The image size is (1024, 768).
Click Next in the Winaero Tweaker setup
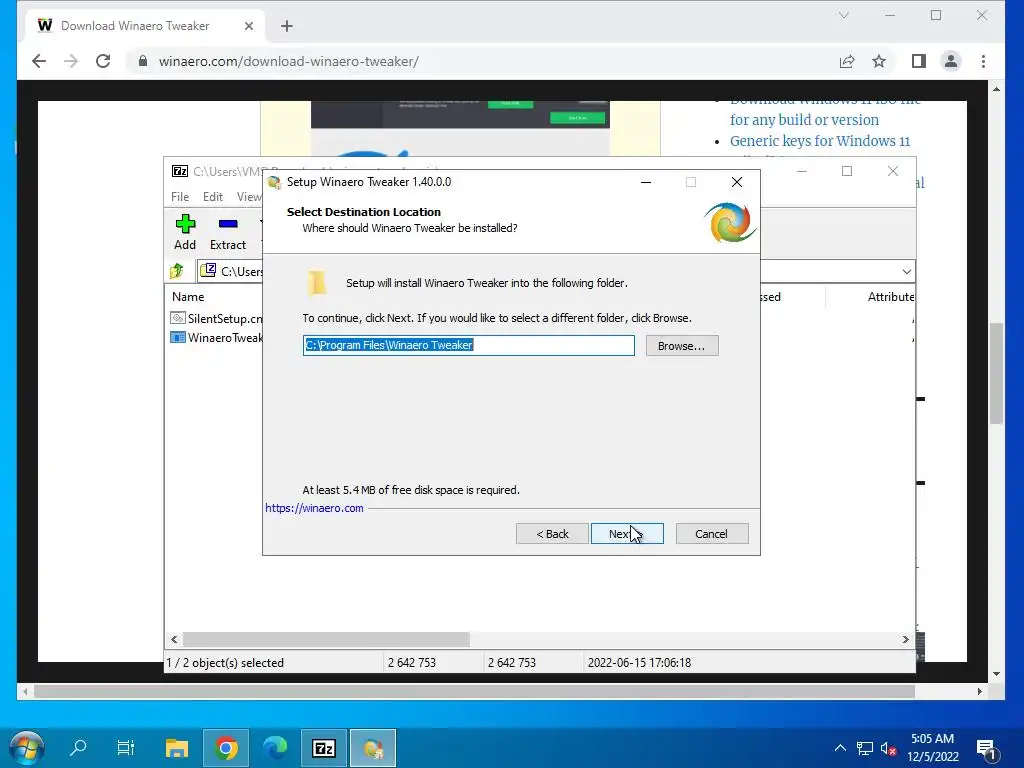coord(627,534)
